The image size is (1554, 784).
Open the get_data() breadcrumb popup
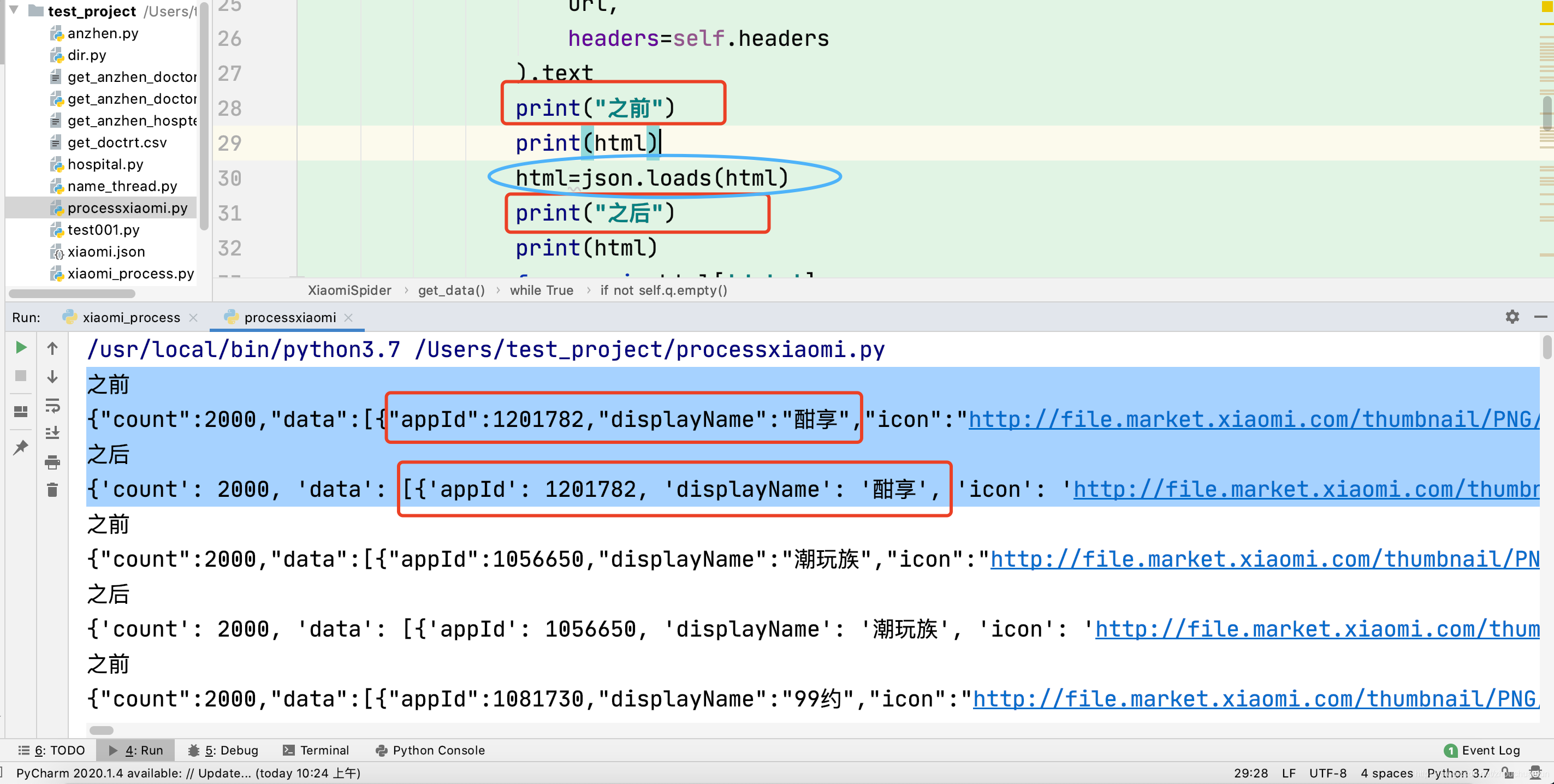pyautogui.click(x=450, y=290)
